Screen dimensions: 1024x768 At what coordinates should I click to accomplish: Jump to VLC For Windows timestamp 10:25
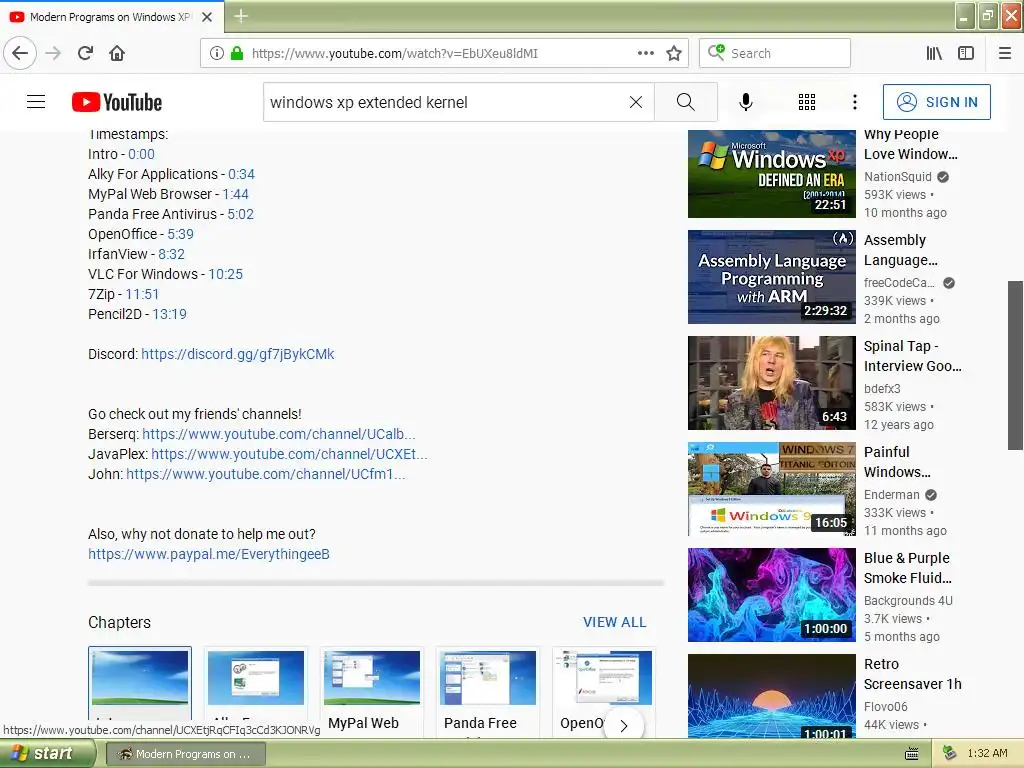pos(225,274)
